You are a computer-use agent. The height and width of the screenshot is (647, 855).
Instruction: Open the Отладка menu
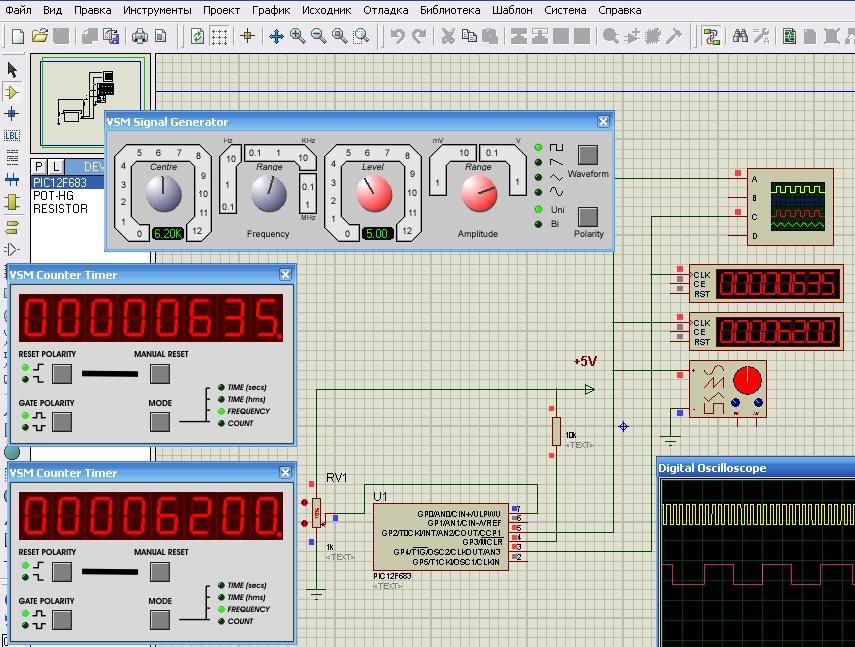click(x=386, y=10)
